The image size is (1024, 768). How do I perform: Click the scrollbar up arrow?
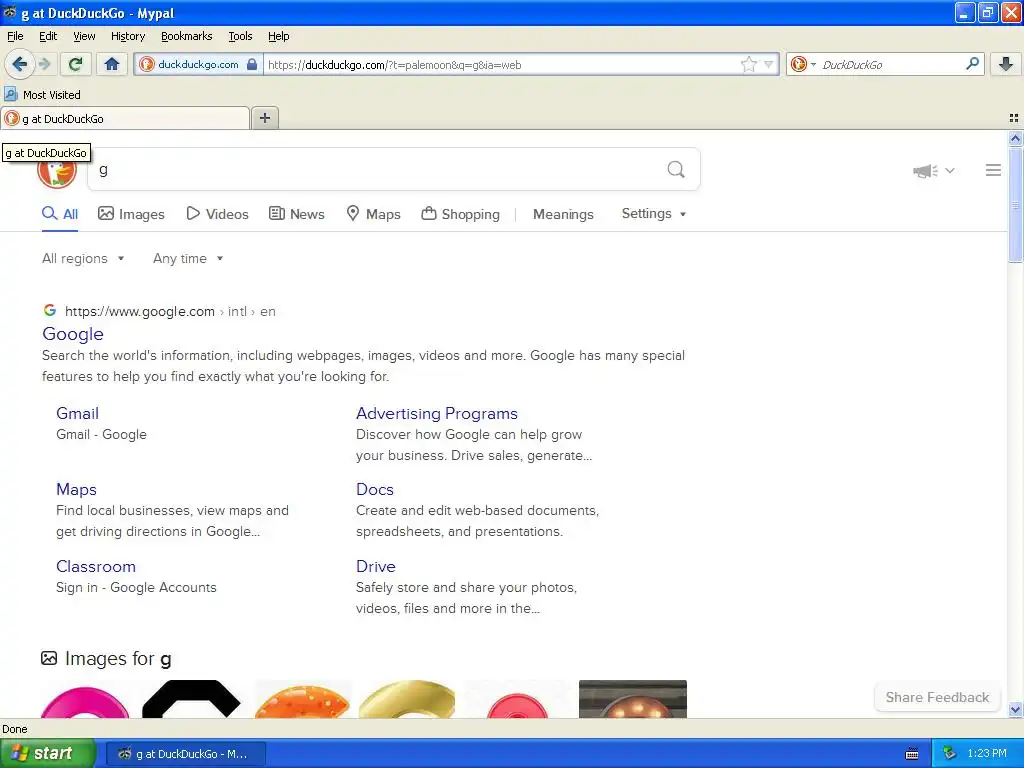(x=1015, y=138)
